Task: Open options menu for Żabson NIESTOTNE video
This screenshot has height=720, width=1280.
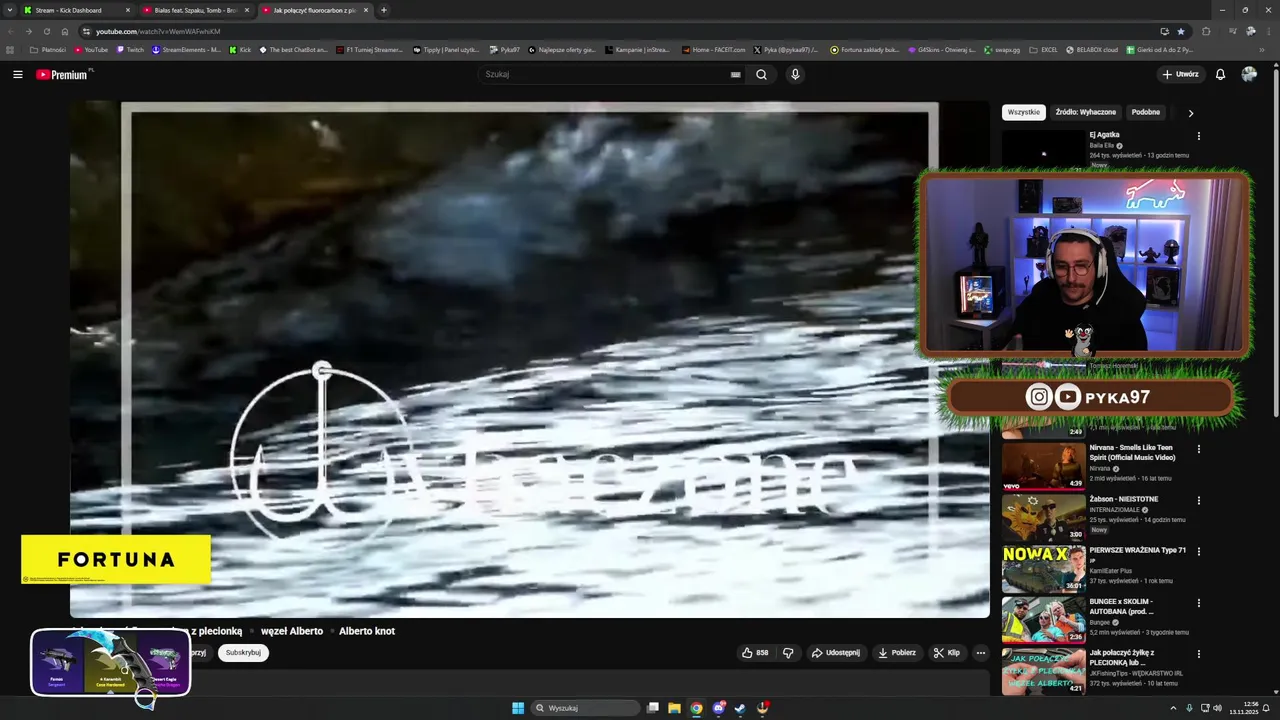Action: (1198, 500)
